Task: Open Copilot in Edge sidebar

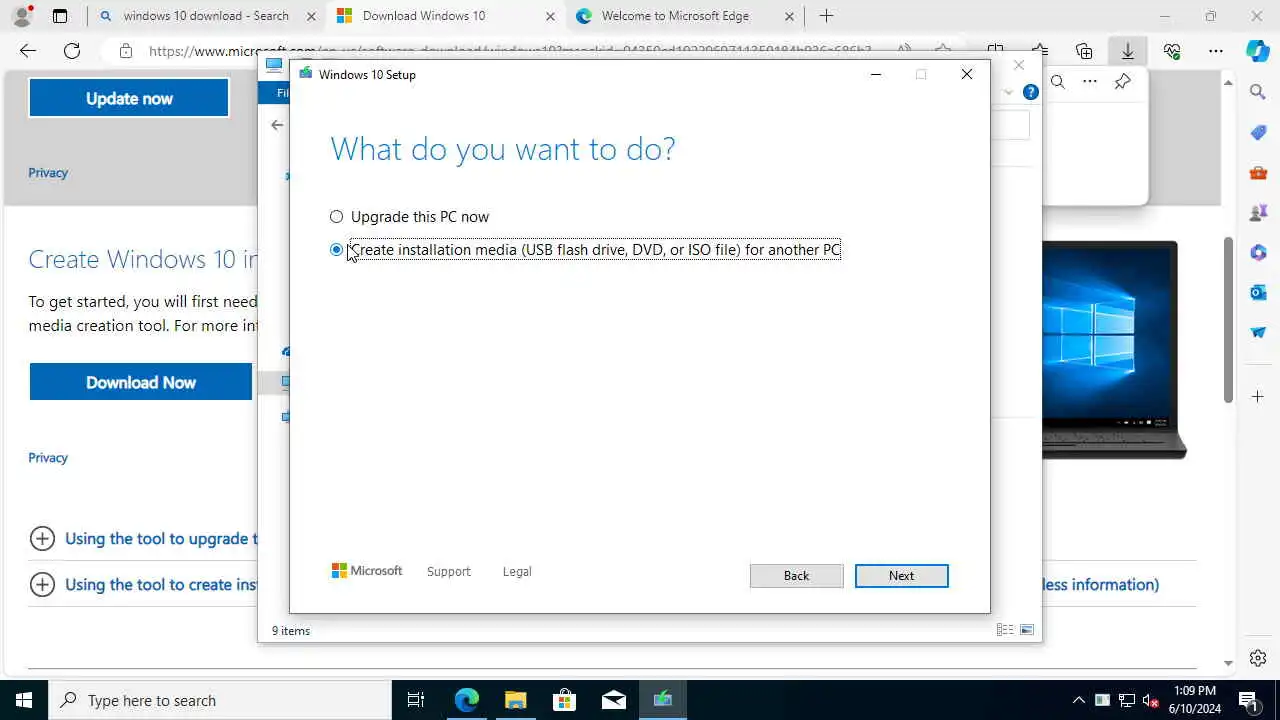Action: (1258, 51)
